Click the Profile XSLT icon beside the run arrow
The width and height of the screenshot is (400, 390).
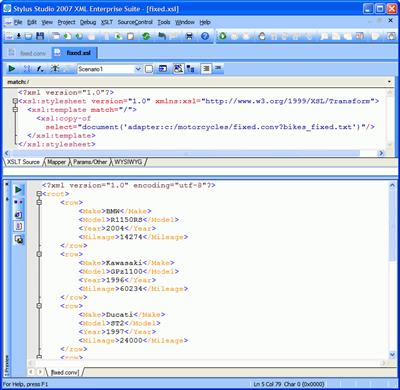pyautogui.click(x=26, y=69)
